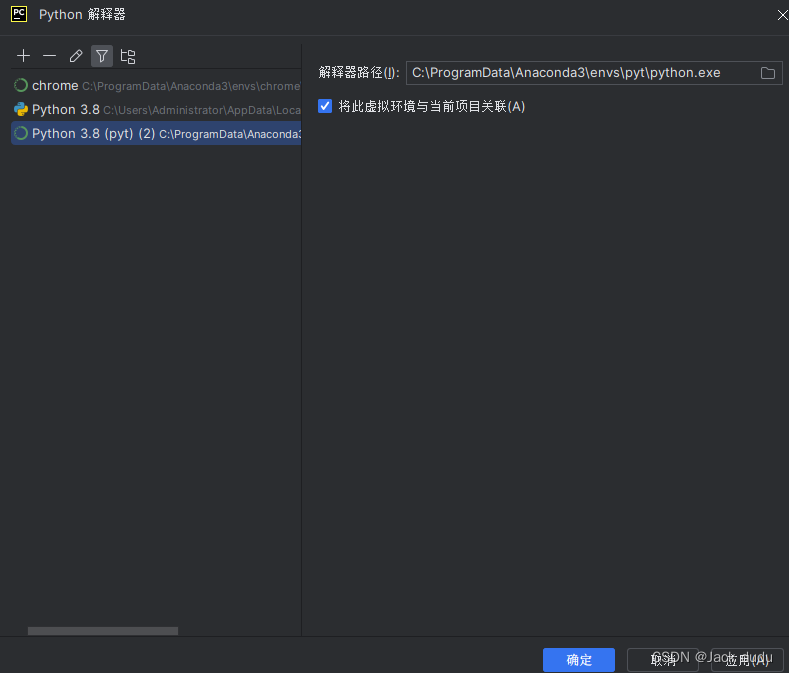
Task: Apply changes with 应用(A) button
Action: (x=747, y=660)
